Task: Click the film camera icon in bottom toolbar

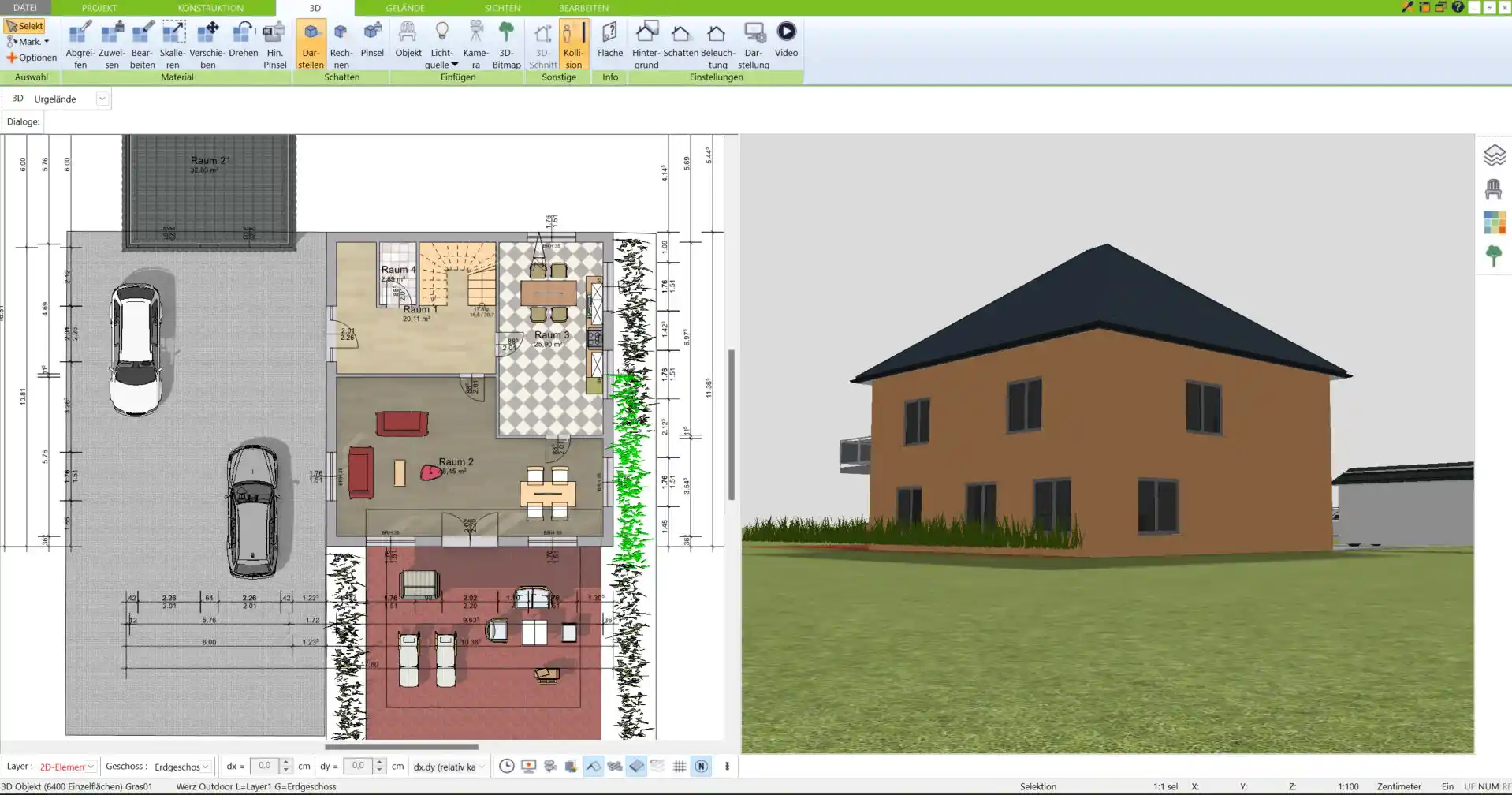Action: [550, 766]
